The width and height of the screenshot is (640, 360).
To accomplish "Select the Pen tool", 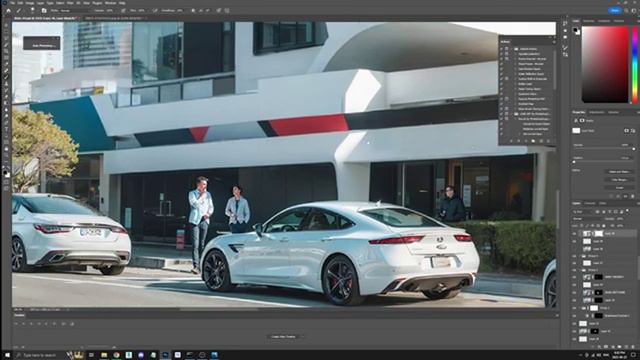I will click(x=6, y=122).
